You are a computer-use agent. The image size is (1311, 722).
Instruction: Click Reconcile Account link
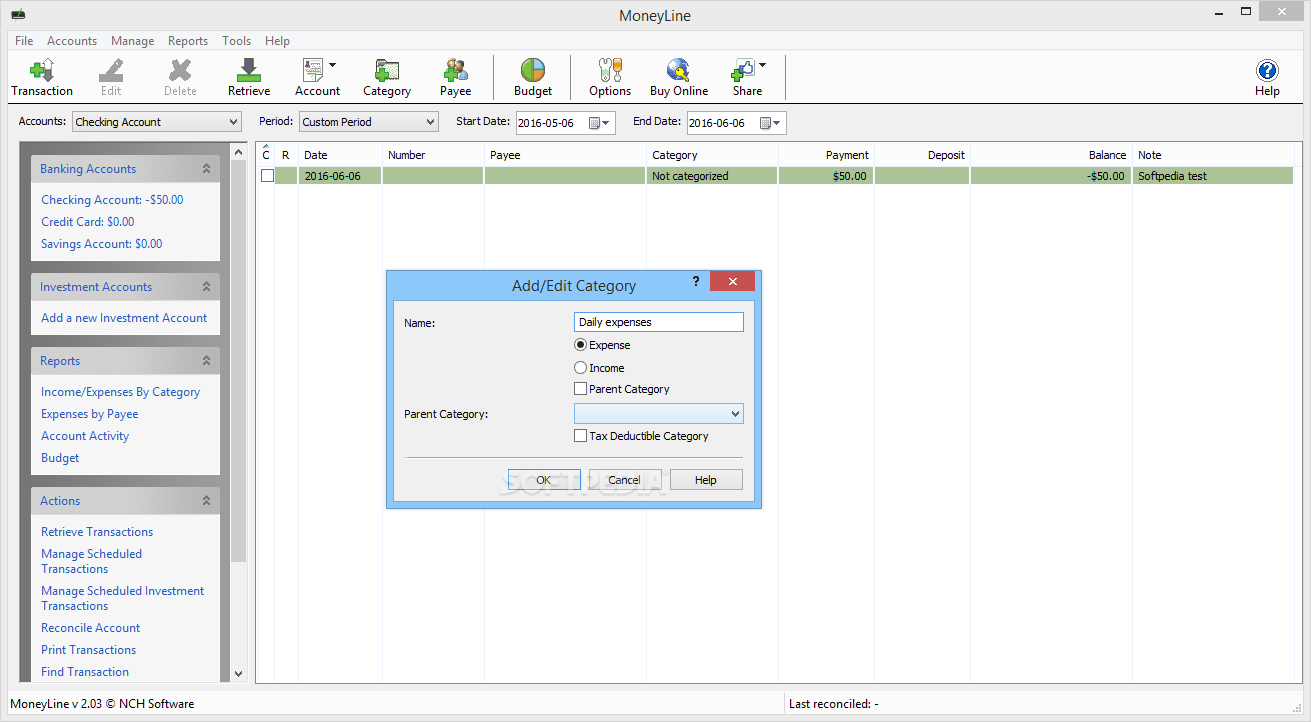point(90,628)
